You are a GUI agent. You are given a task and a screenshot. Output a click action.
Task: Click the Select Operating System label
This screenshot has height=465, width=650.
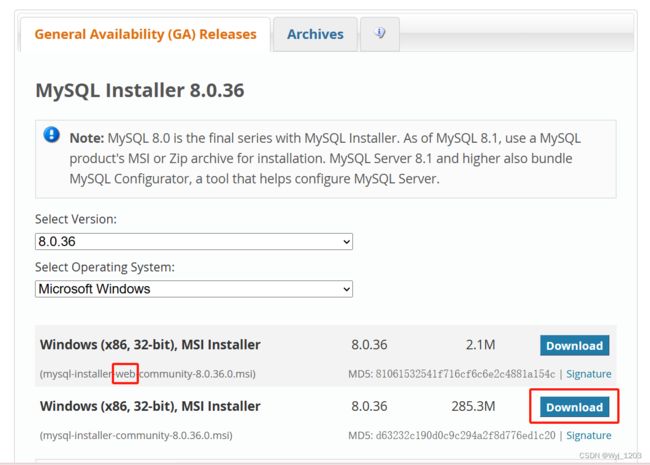tap(105, 267)
